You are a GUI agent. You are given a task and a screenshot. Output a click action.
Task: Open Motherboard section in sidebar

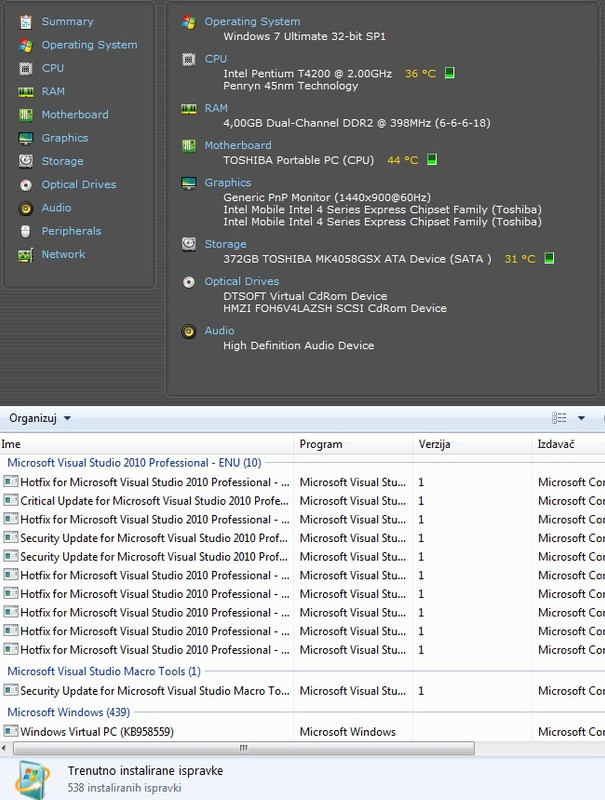[75, 115]
